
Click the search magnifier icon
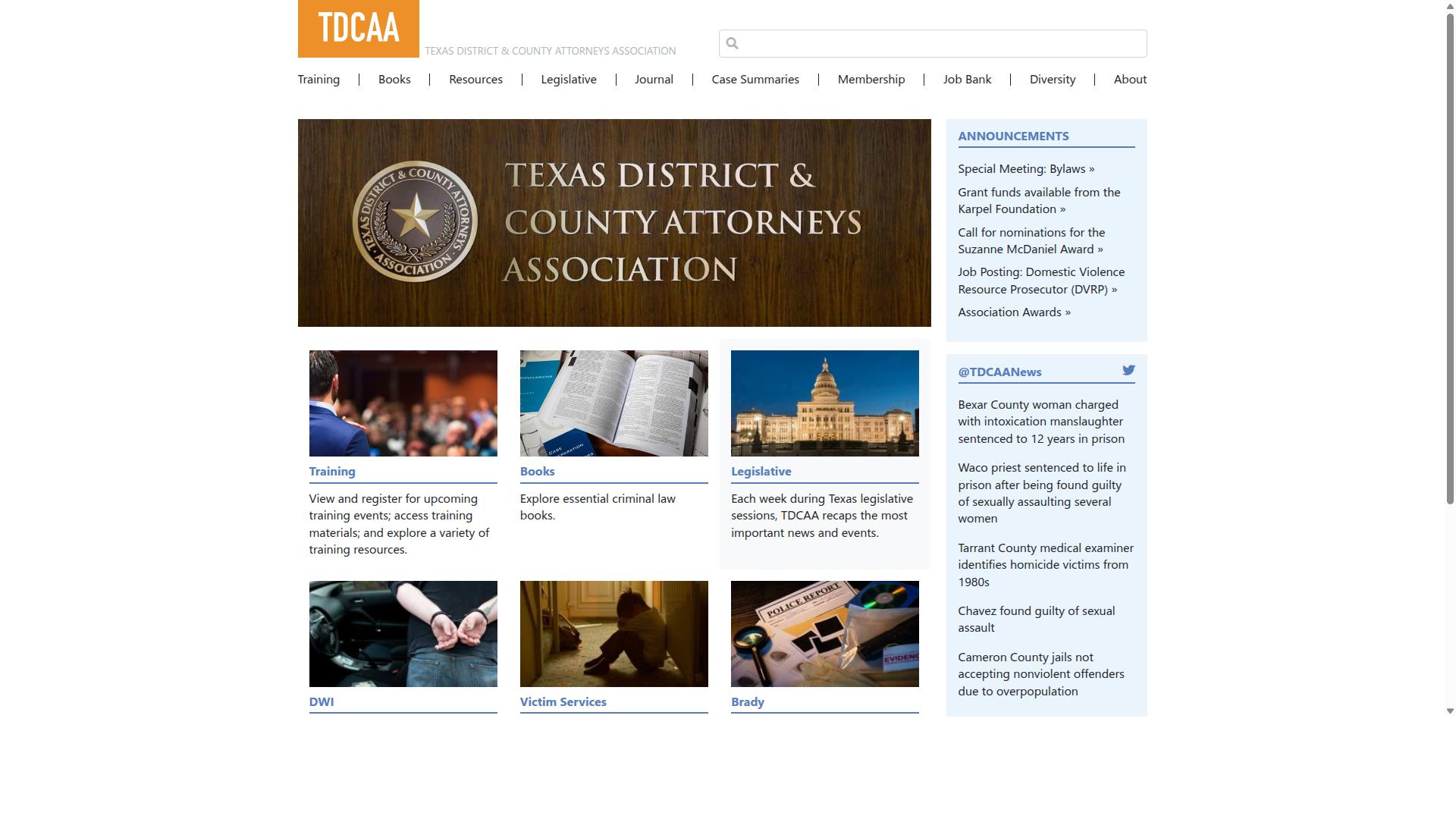point(732,43)
